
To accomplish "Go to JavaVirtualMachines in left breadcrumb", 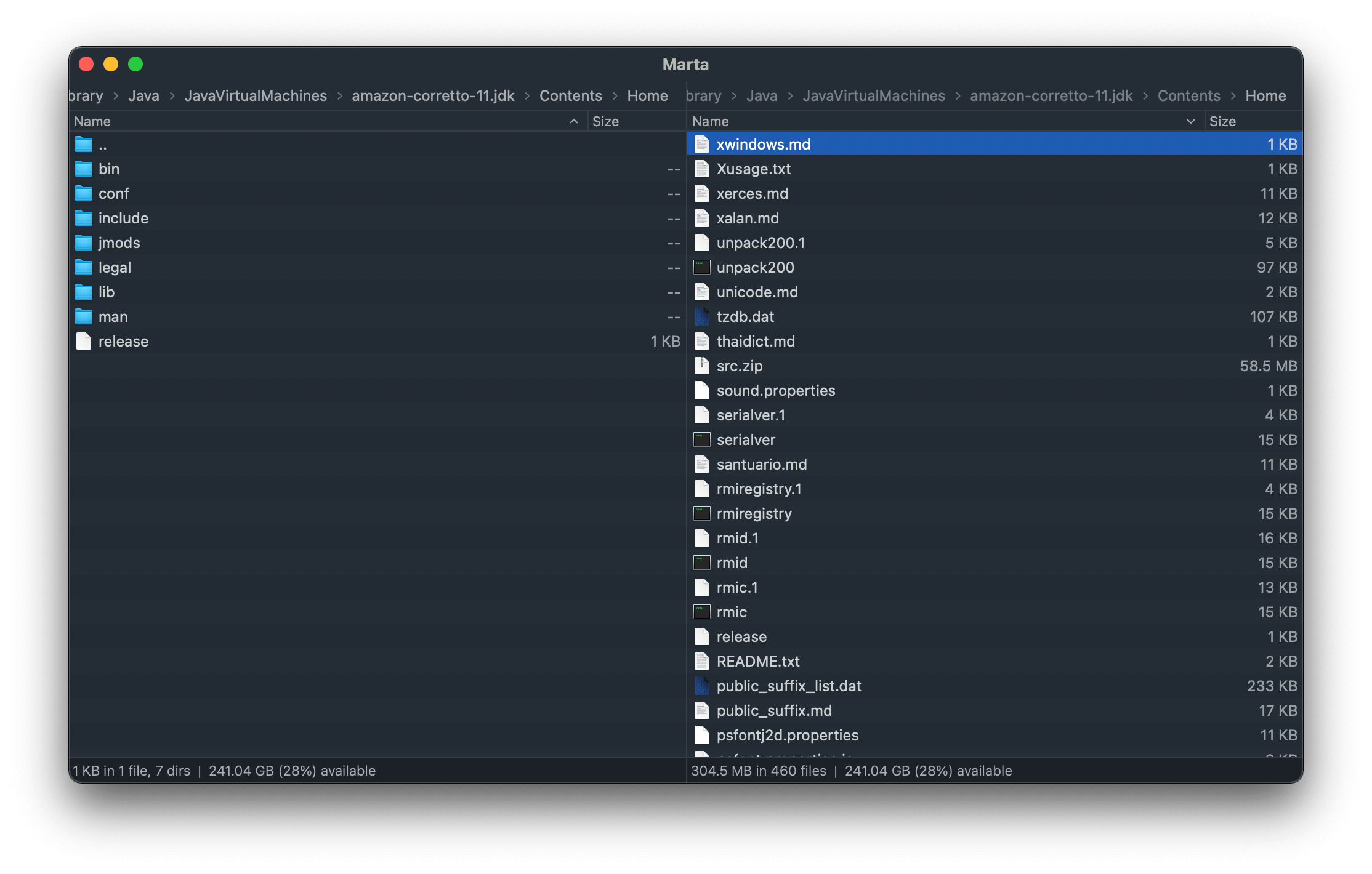I will (x=256, y=96).
